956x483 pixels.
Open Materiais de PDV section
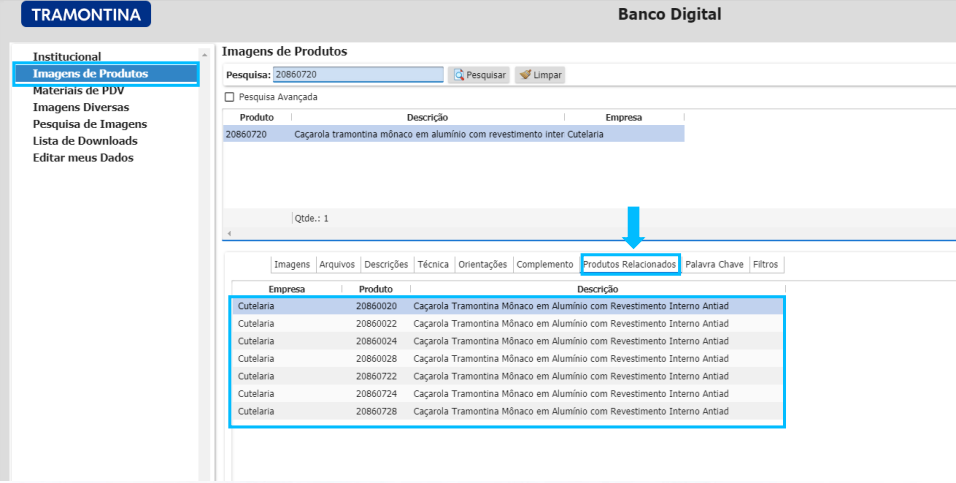[x=78, y=90]
